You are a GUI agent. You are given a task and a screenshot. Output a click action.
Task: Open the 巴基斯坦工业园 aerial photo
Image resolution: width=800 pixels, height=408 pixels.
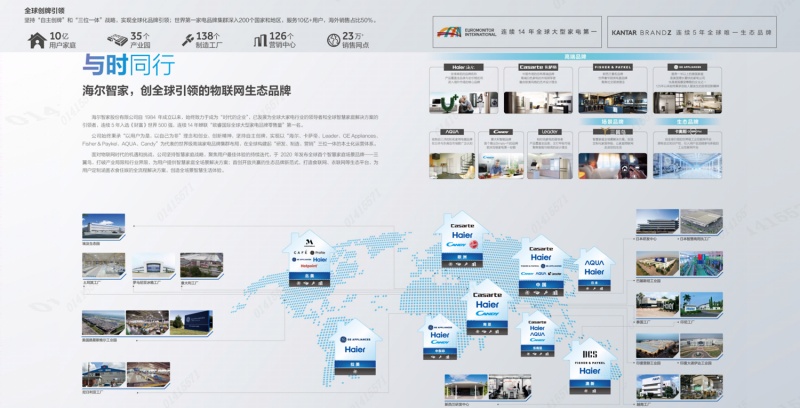tap(657, 264)
